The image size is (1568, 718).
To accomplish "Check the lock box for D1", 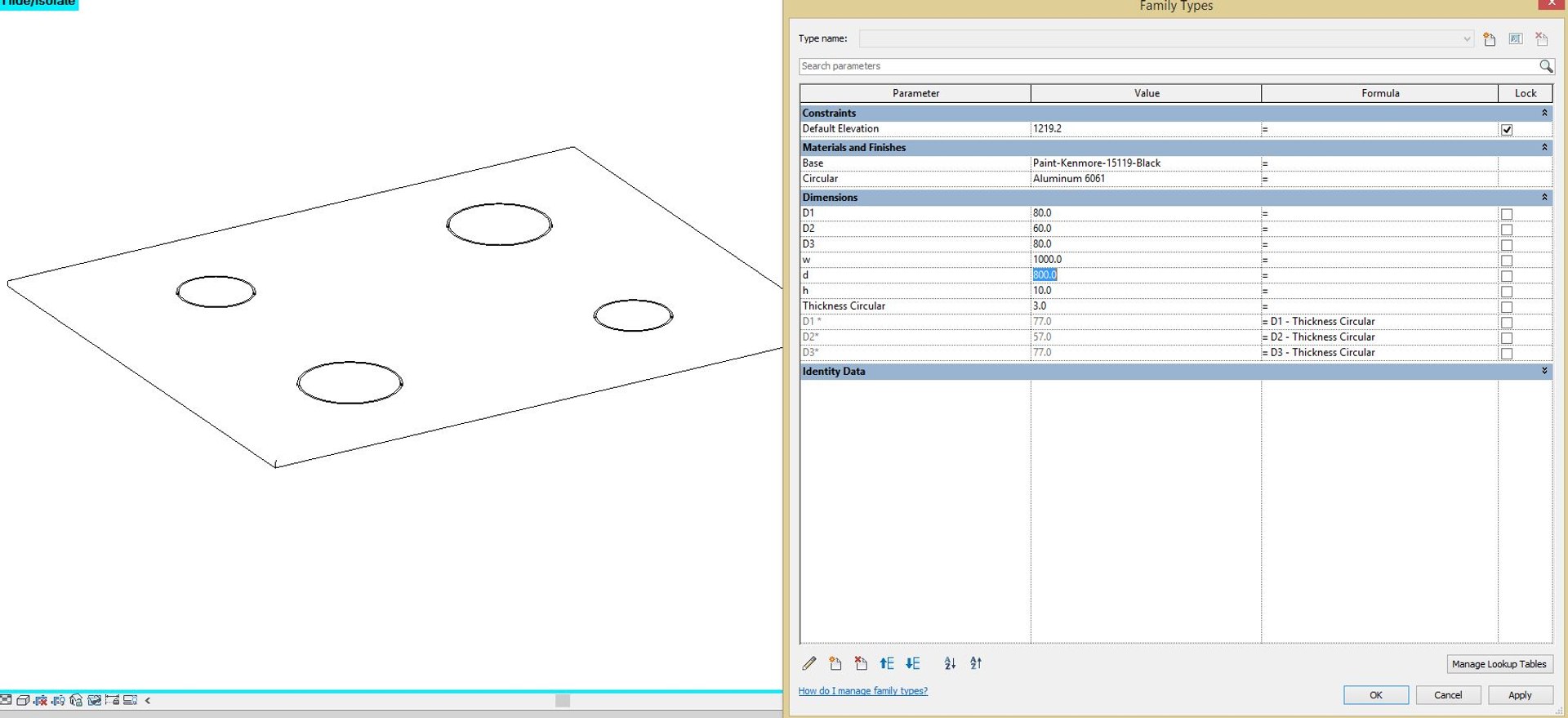I will coord(1507,214).
